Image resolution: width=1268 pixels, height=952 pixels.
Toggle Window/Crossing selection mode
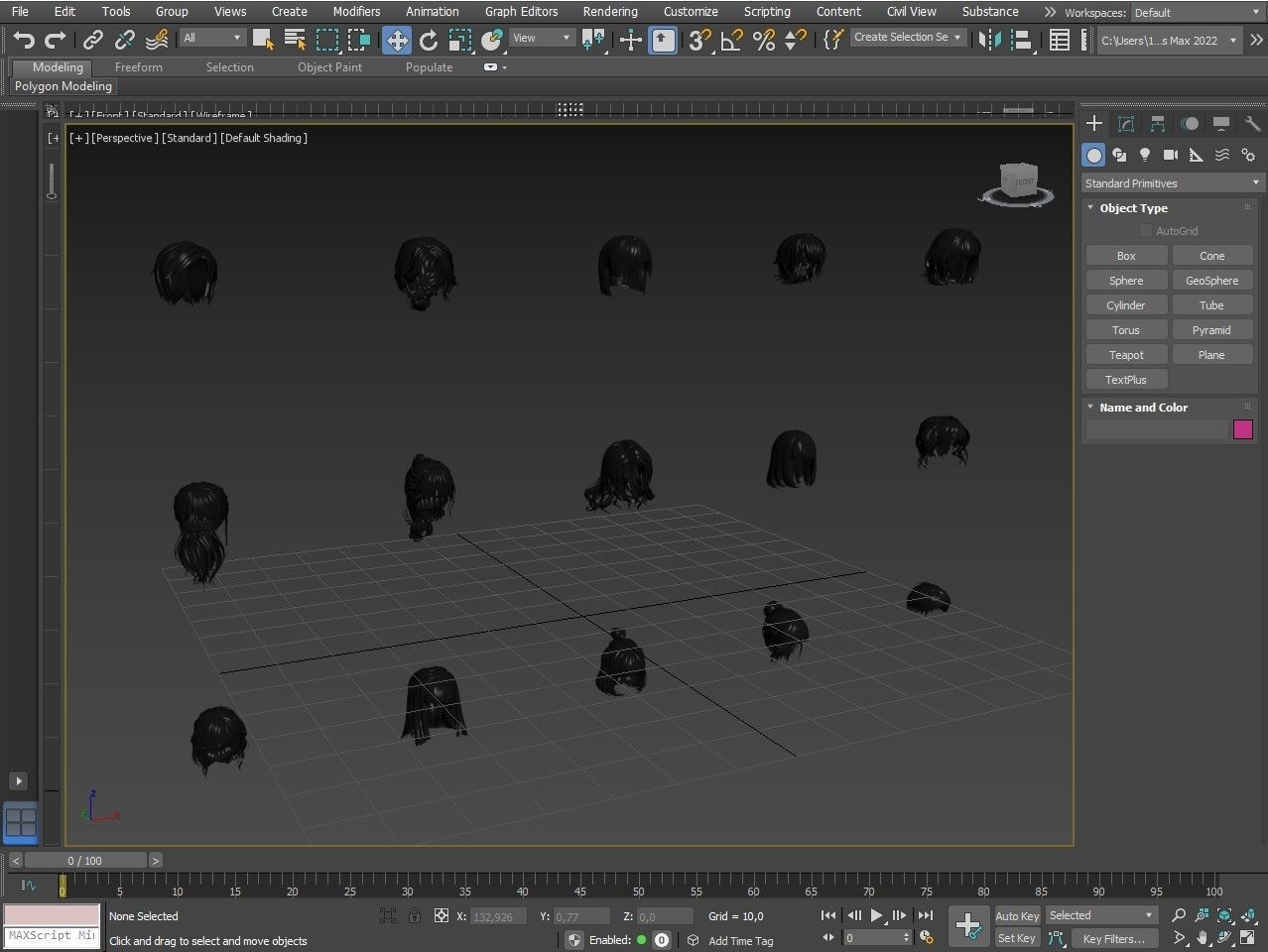tap(359, 40)
